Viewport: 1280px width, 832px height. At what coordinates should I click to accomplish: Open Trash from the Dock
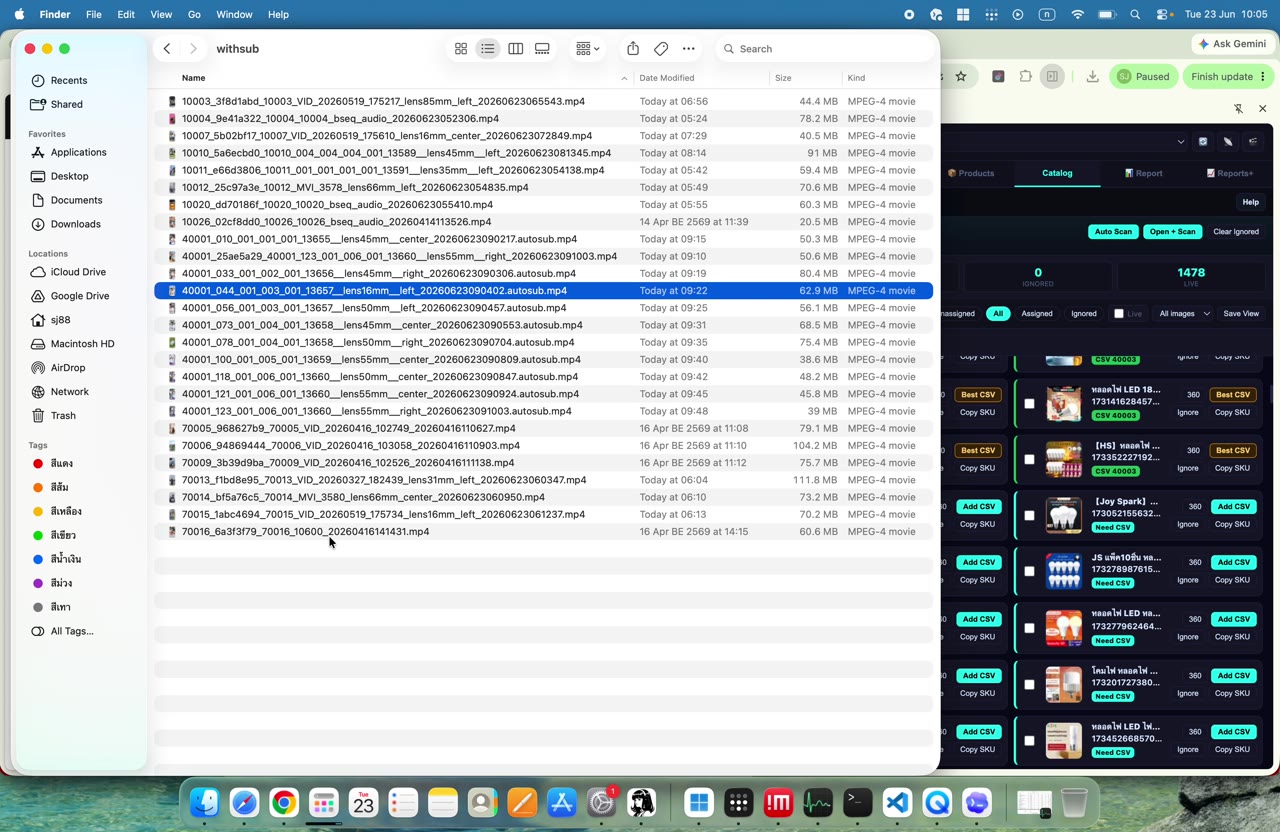pos(1074,803)
